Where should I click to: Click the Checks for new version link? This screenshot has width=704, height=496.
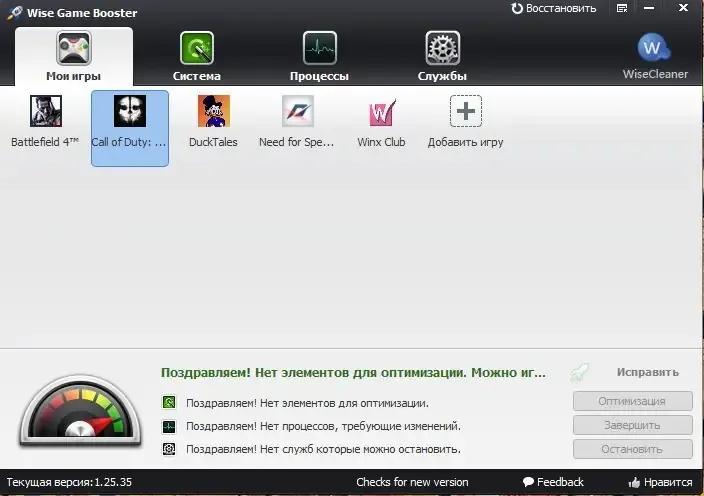pyautogui.click(x=412, y=482)
